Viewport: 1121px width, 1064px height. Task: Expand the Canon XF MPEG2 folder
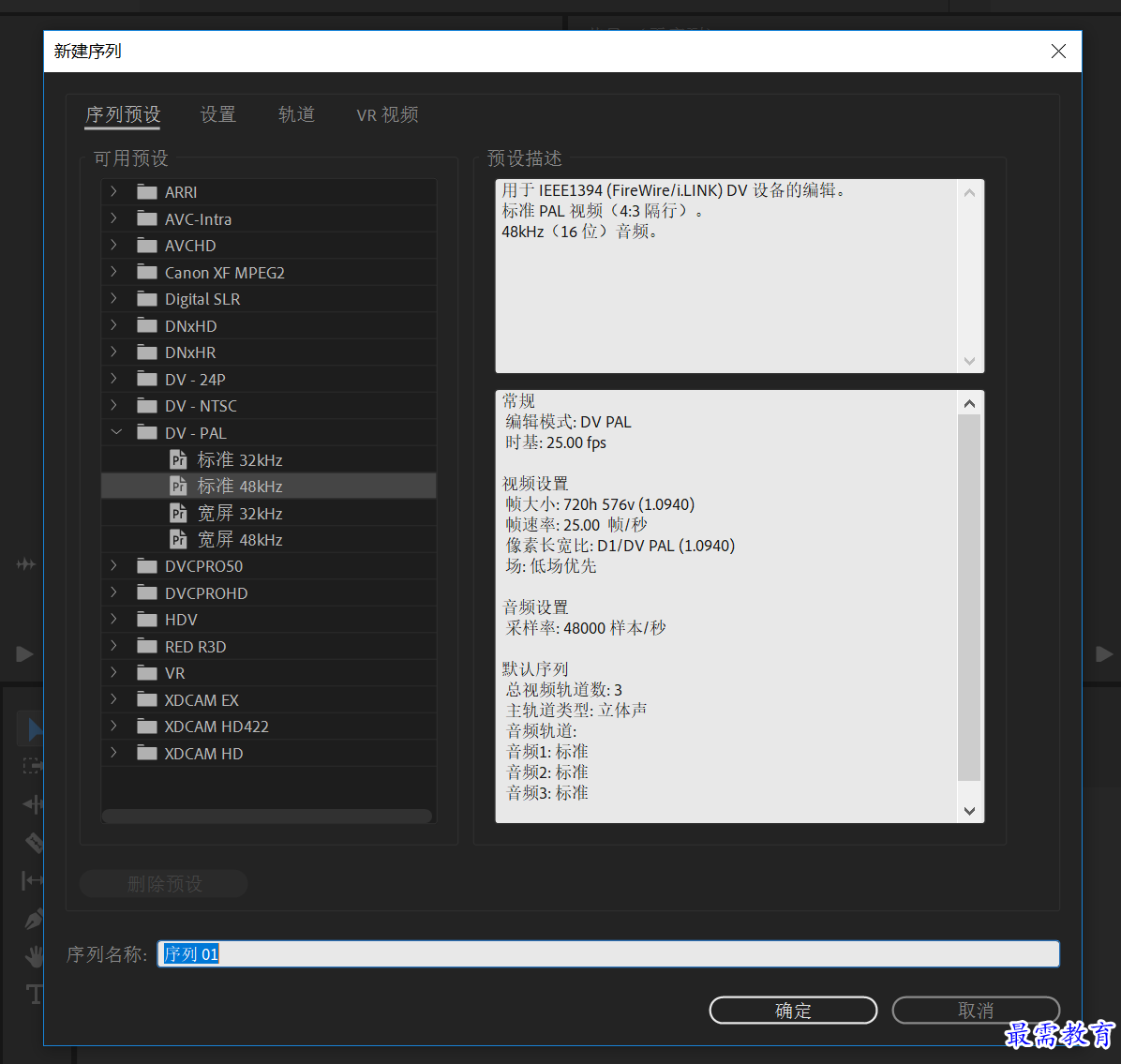[113, 272]
